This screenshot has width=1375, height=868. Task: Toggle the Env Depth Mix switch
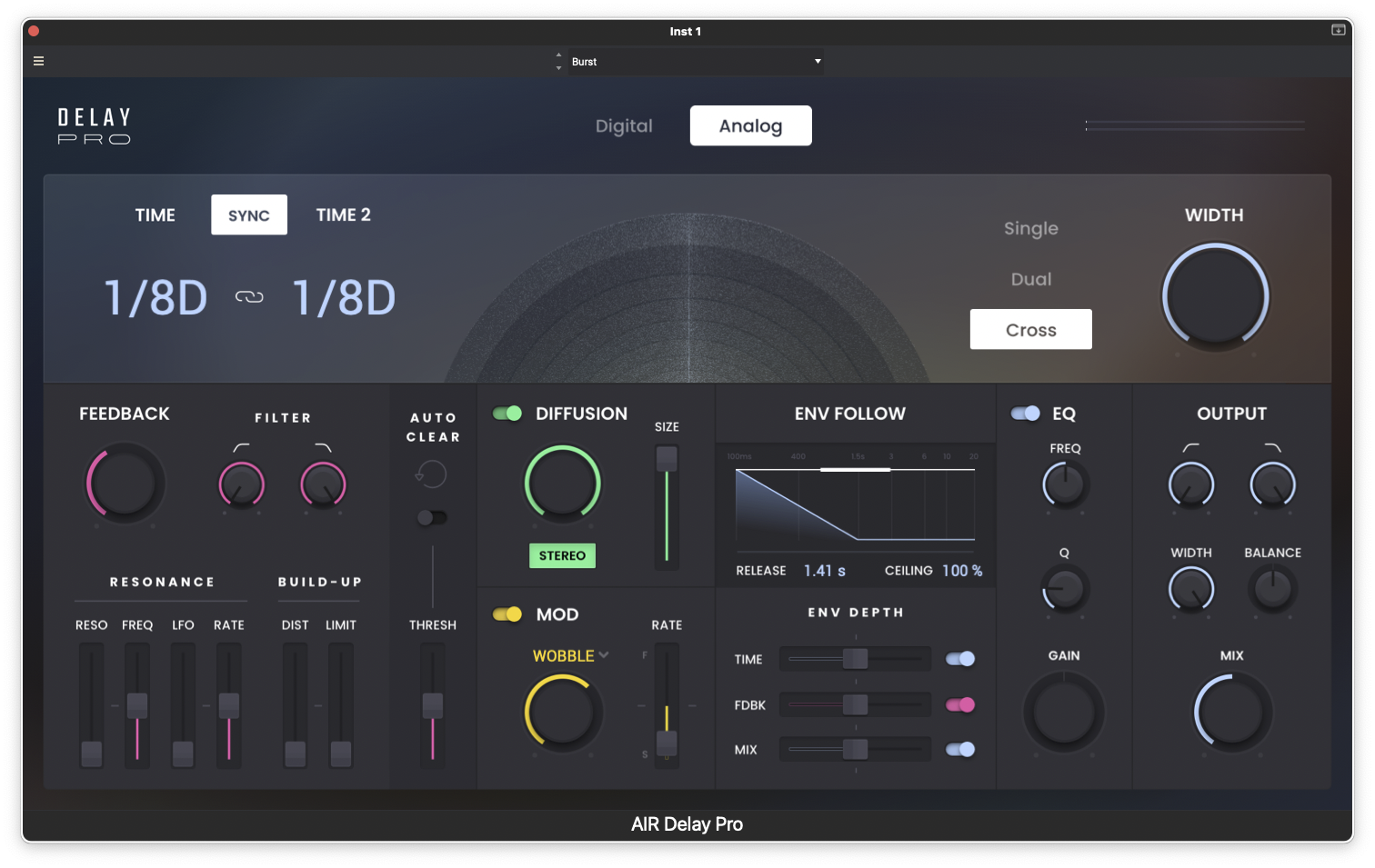coord(960,749)
